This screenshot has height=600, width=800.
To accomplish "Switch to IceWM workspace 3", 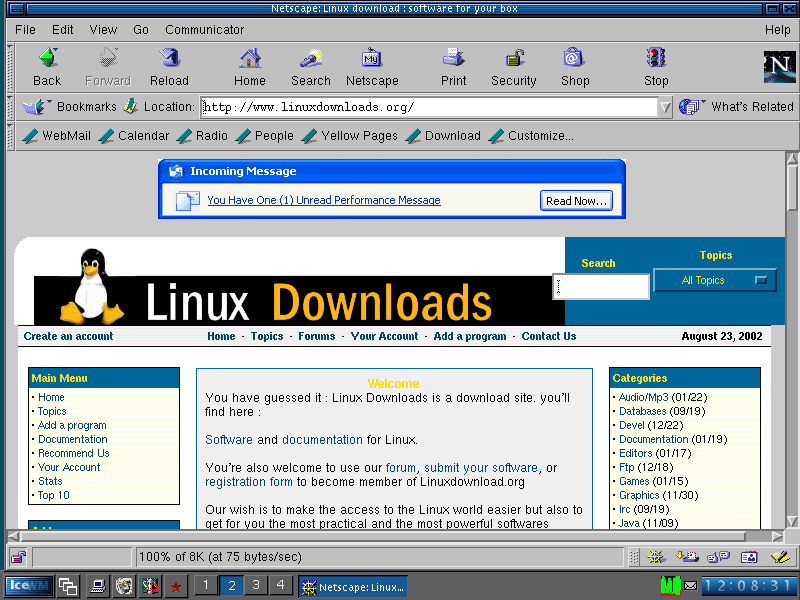I will coord(256,585).
